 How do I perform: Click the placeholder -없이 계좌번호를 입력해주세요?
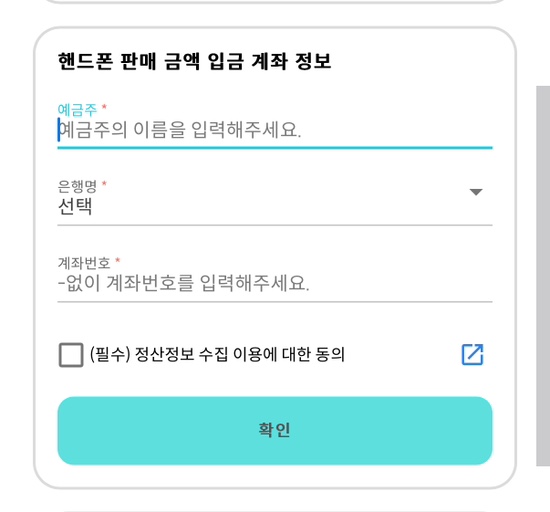click(183, 283)
